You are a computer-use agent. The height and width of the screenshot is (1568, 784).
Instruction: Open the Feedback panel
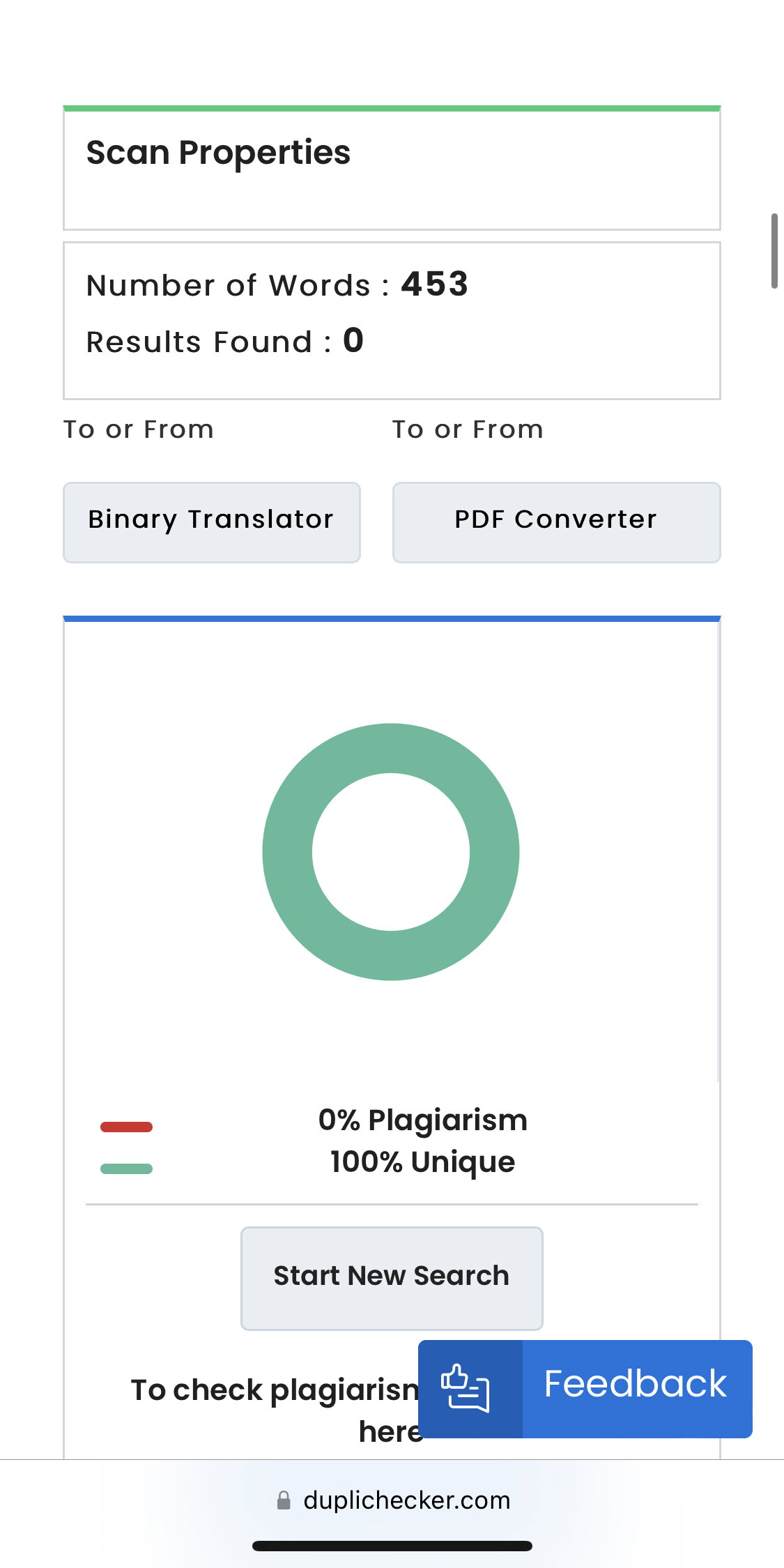pos(585,1388)
